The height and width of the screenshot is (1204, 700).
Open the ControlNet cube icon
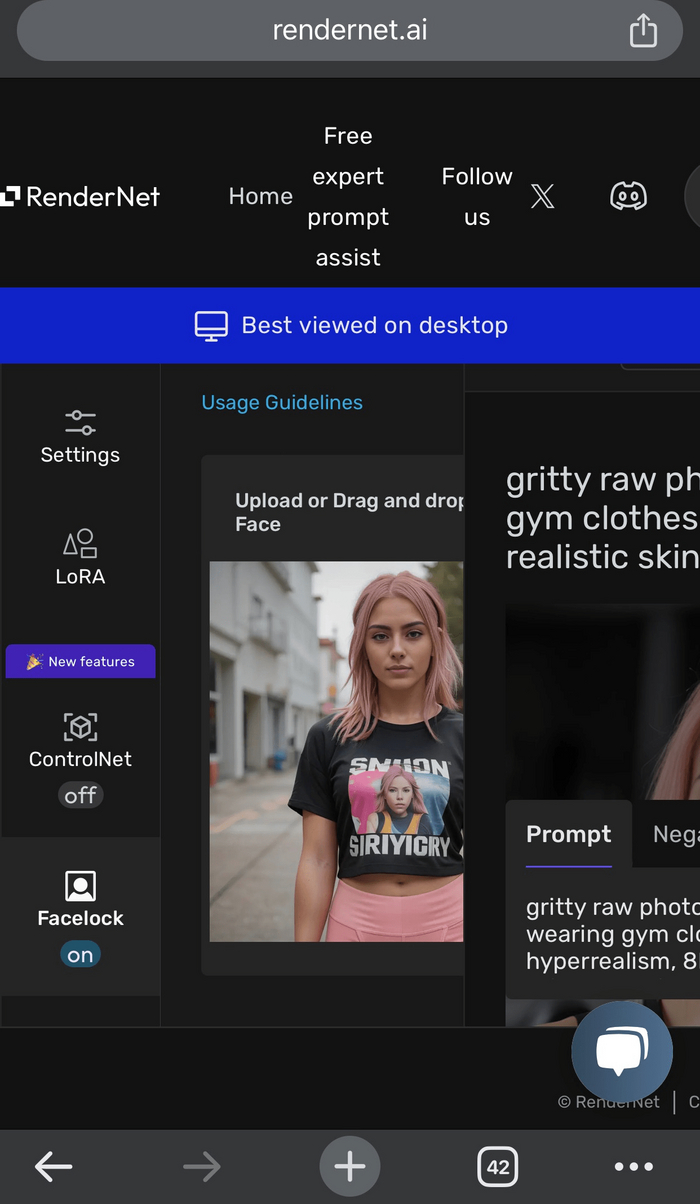pyautogui.click(x=80, y=727)
